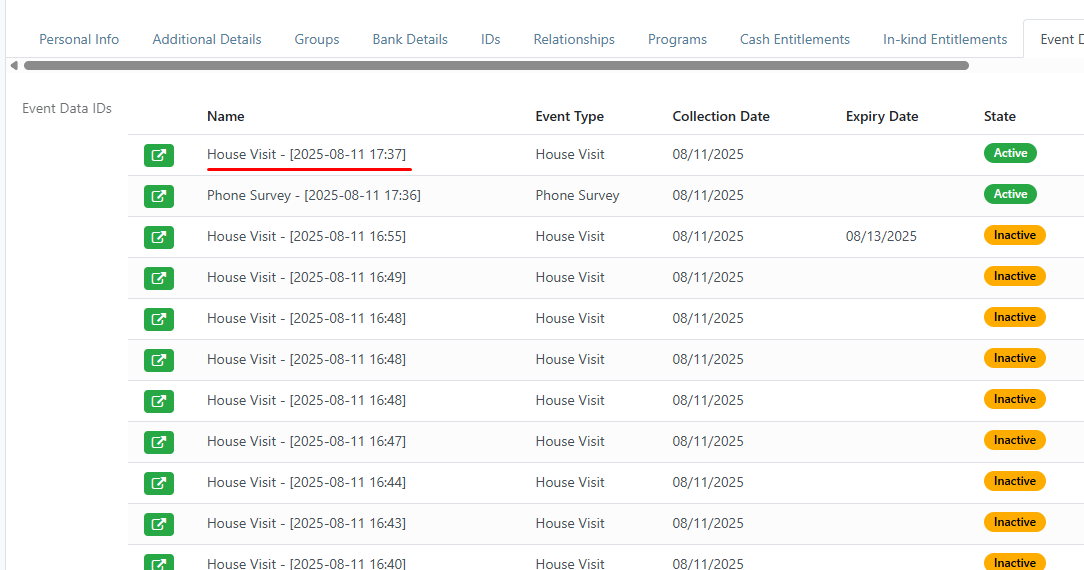Select "House Visit - [2025-08-11 16:55]" name

[x=306, y=236]
